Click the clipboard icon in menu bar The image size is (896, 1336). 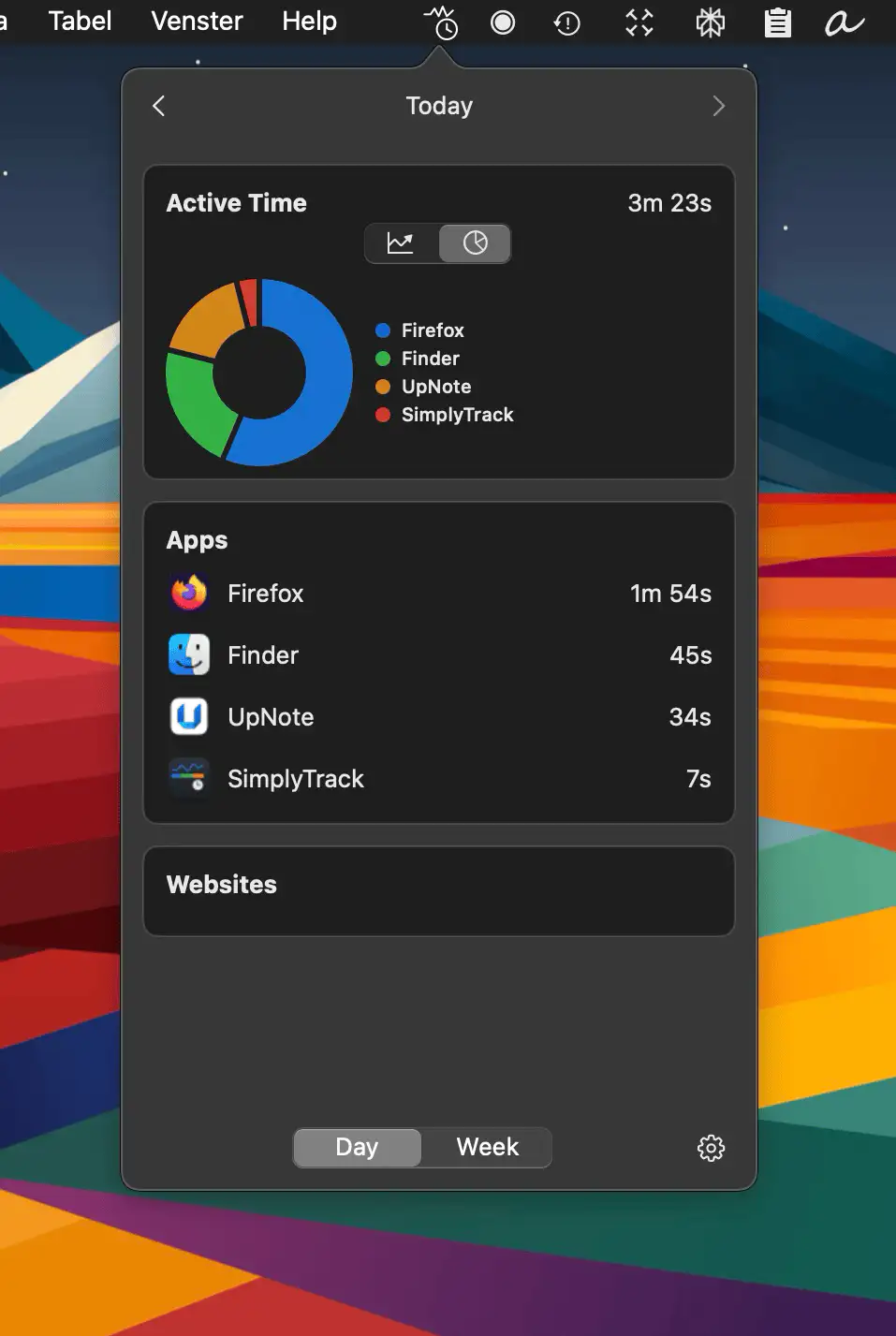[777, 22]
